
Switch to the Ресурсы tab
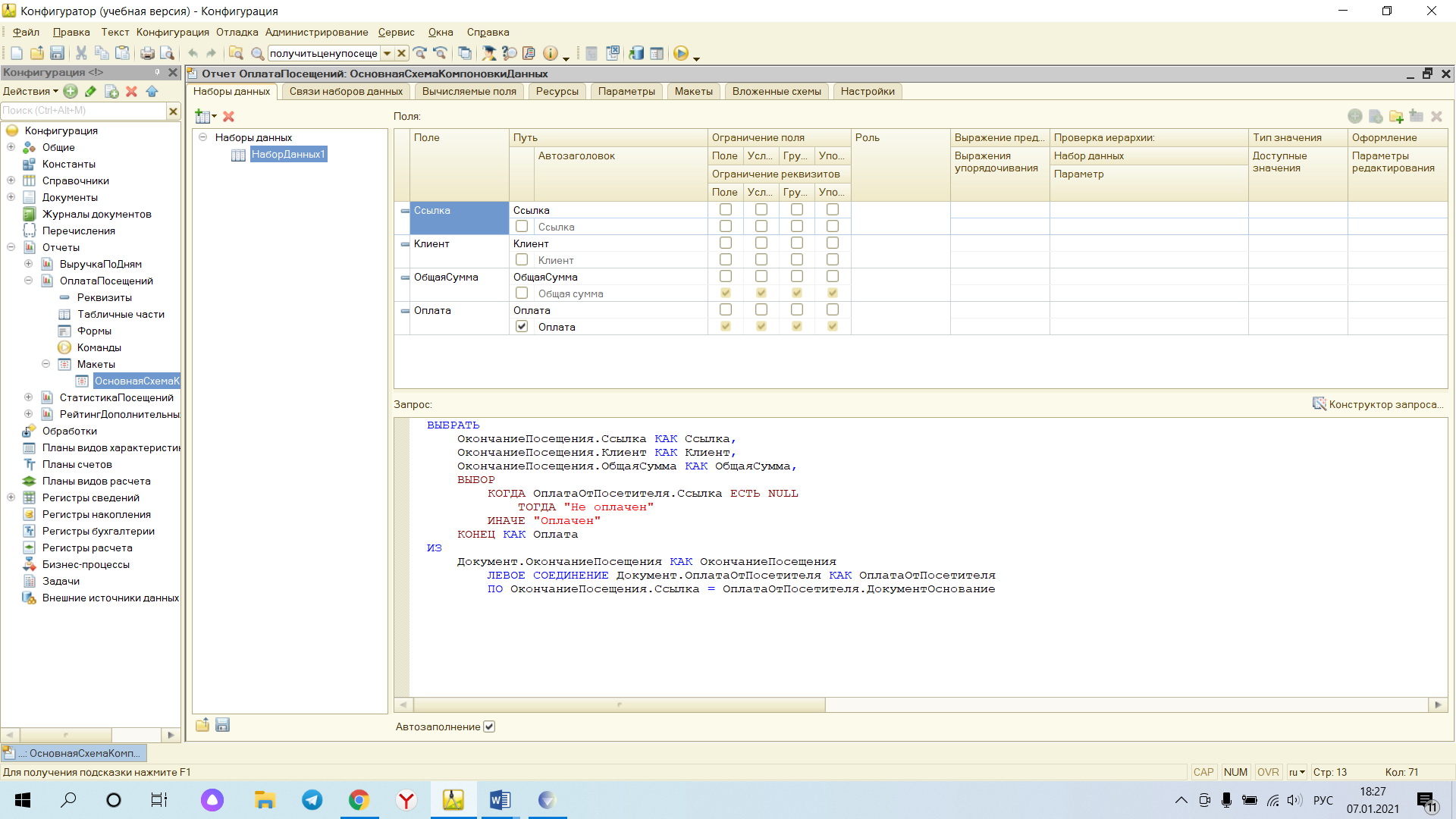557,91
